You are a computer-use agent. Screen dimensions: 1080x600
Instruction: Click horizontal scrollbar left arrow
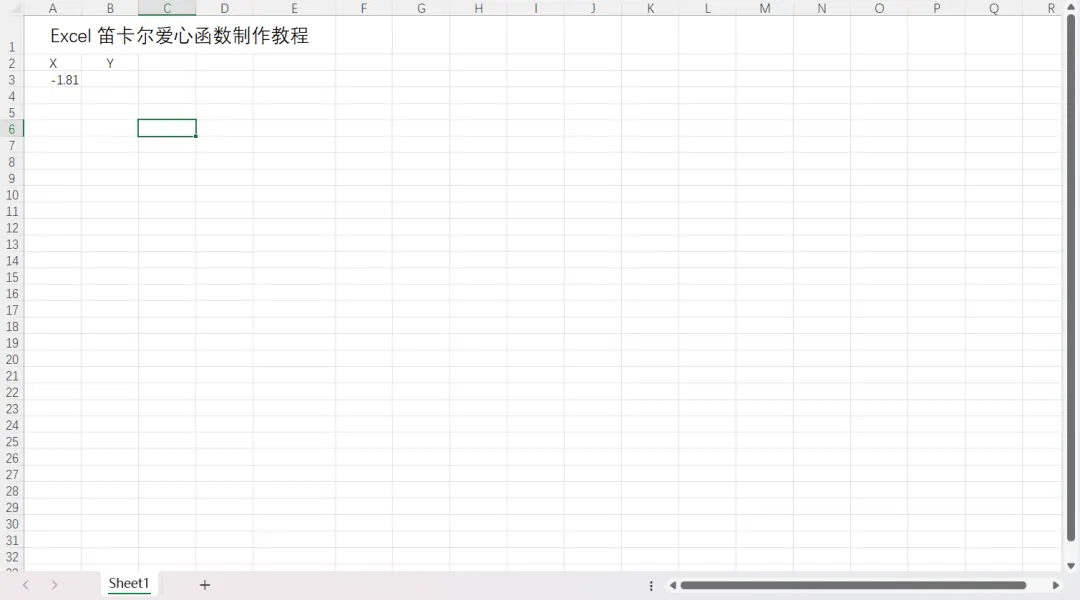click(673, 586)
